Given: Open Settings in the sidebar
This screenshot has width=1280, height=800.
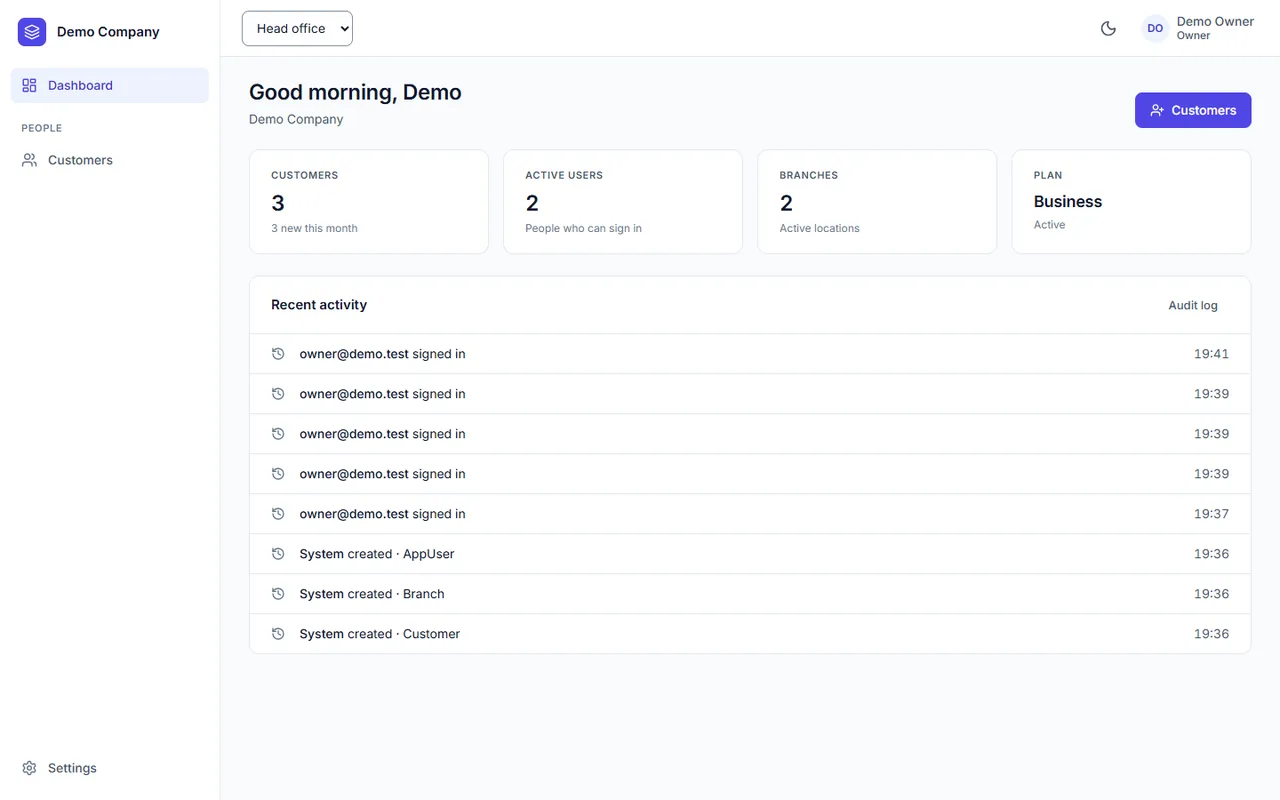Looking at the screenshot, I should pyautogui.click(x=110, y=768).
